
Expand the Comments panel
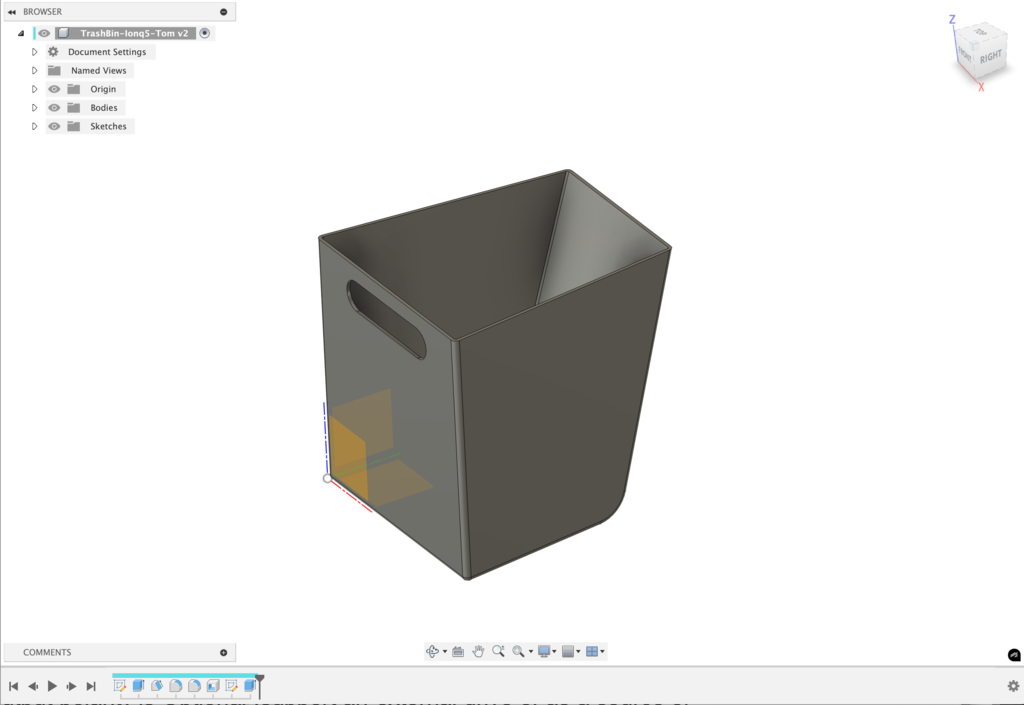coord(223,652)
